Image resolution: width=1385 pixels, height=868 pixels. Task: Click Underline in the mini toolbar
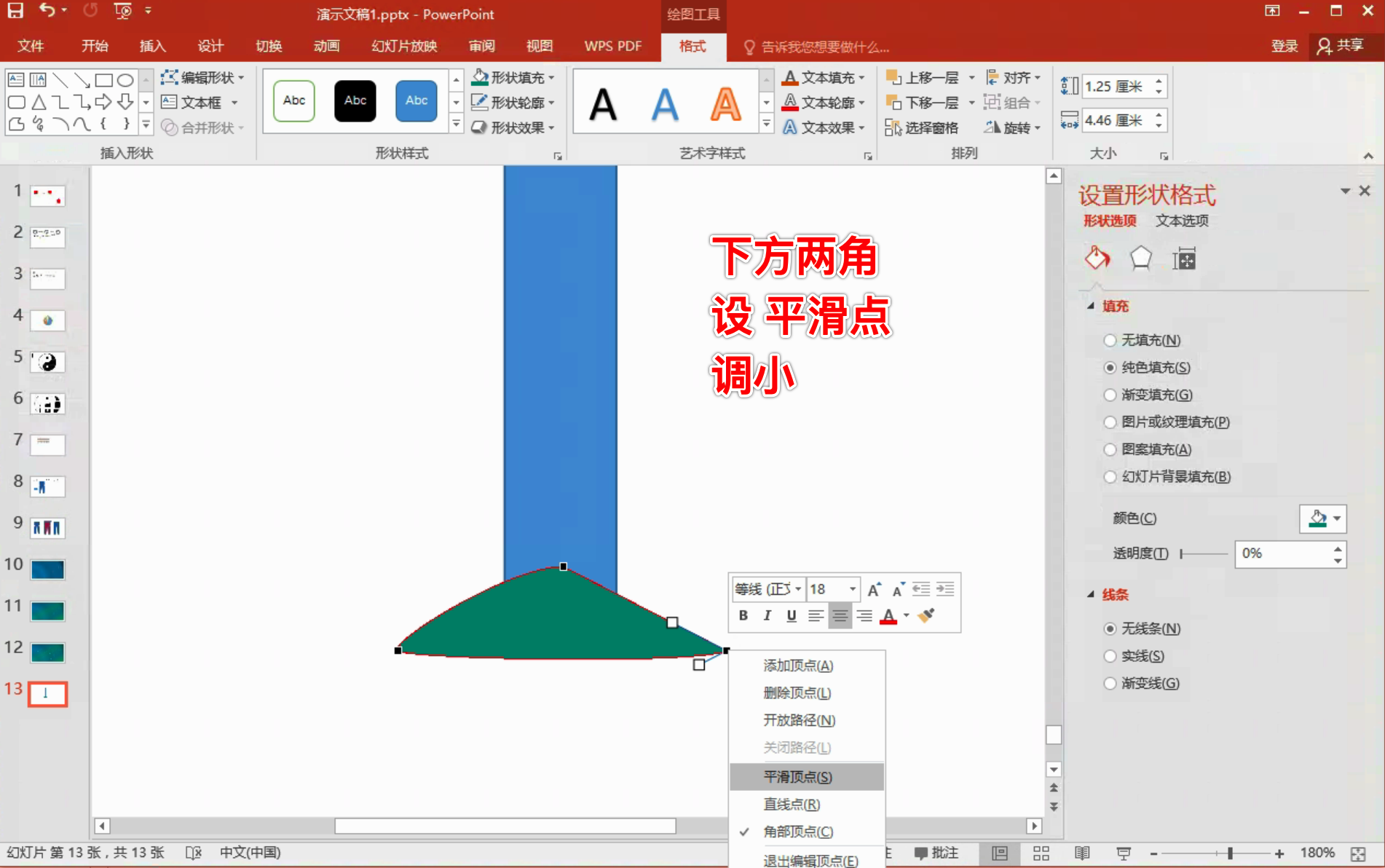tap(791, 615)
